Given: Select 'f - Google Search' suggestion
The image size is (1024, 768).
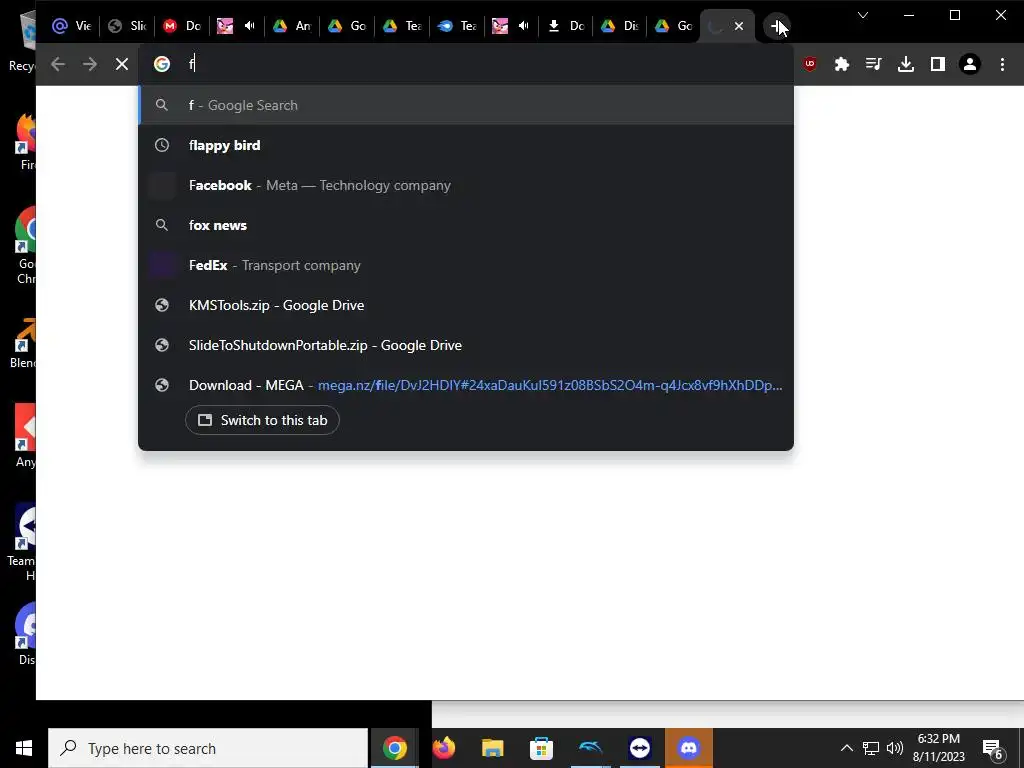Looking at the screenshot, I should [x=466, y=105].
